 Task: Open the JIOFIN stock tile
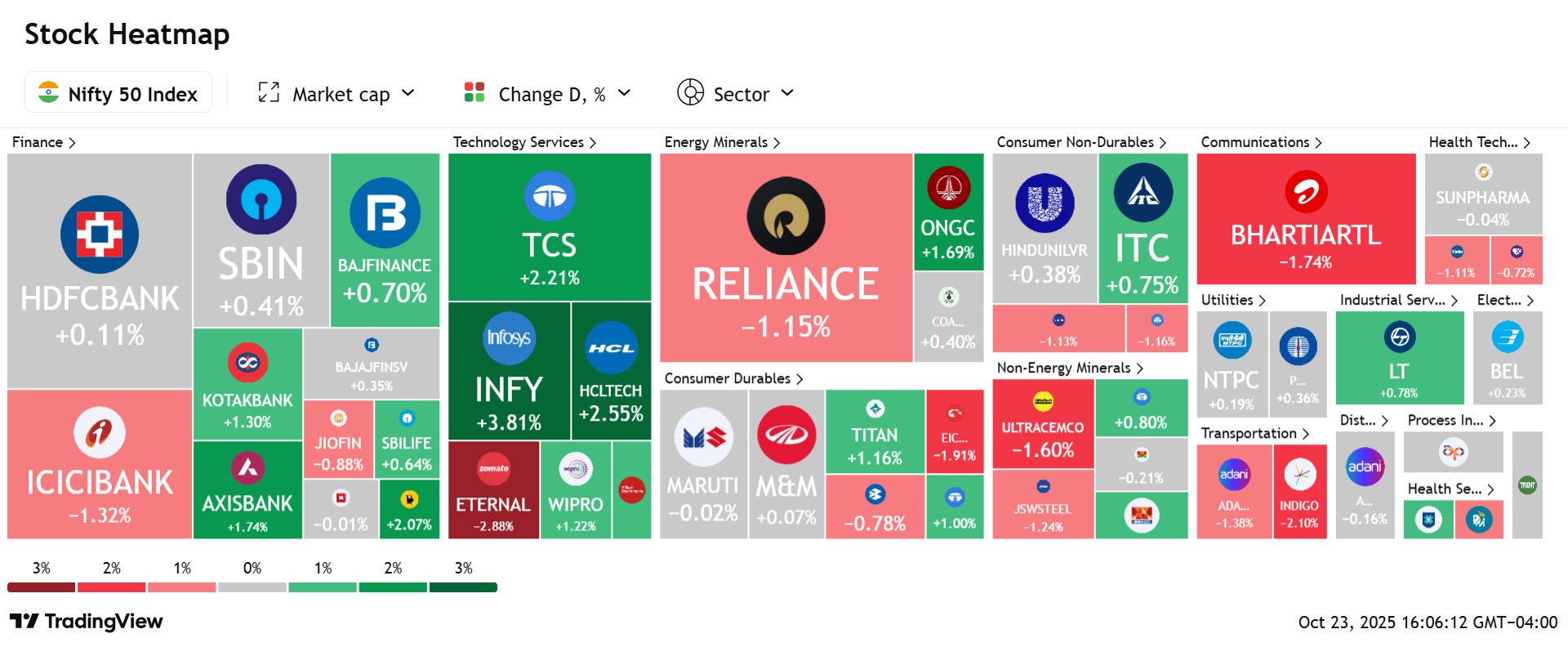338,440
